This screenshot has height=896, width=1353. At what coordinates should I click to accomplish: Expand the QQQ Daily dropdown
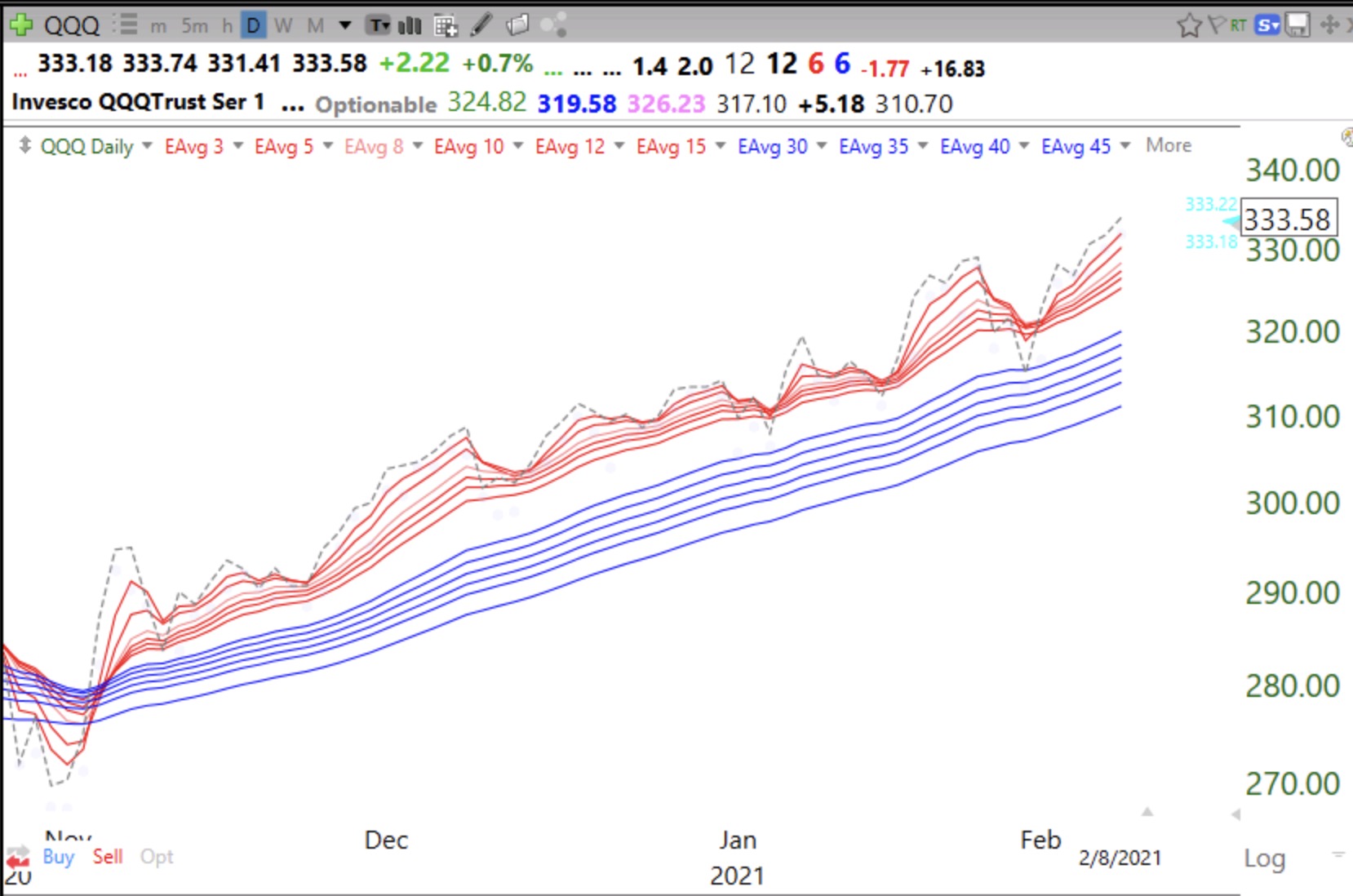[147, 146]
